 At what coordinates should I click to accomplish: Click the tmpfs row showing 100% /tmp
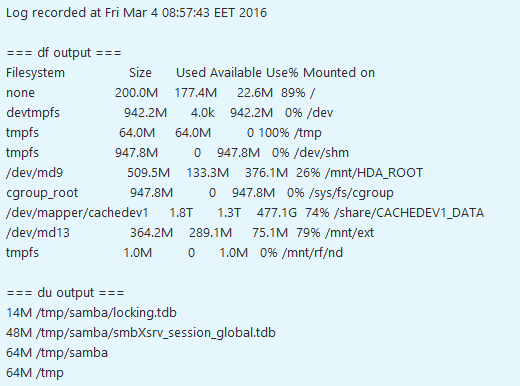coord(164,133)
